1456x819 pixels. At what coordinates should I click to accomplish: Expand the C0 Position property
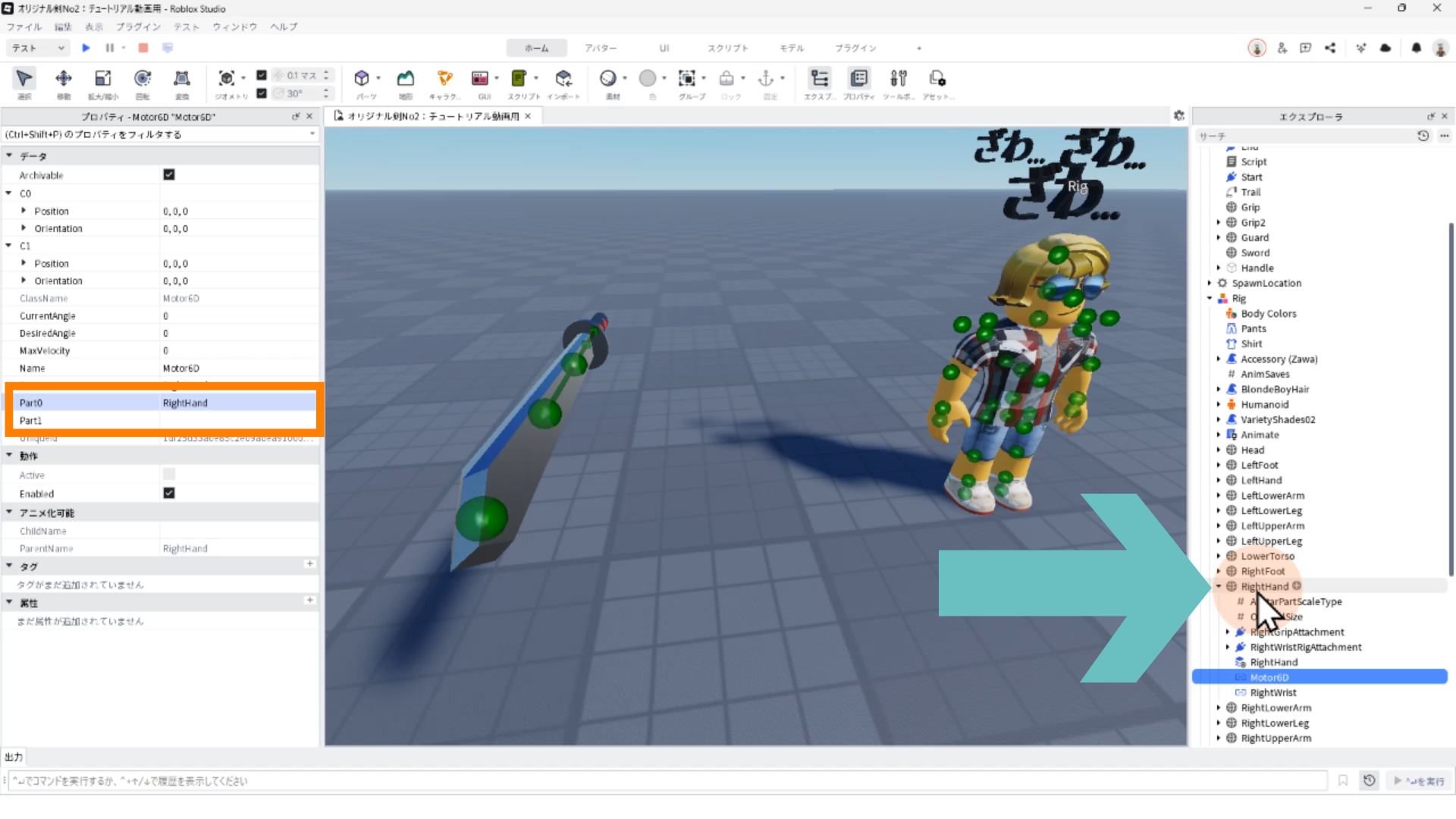[x=24, y=211]
